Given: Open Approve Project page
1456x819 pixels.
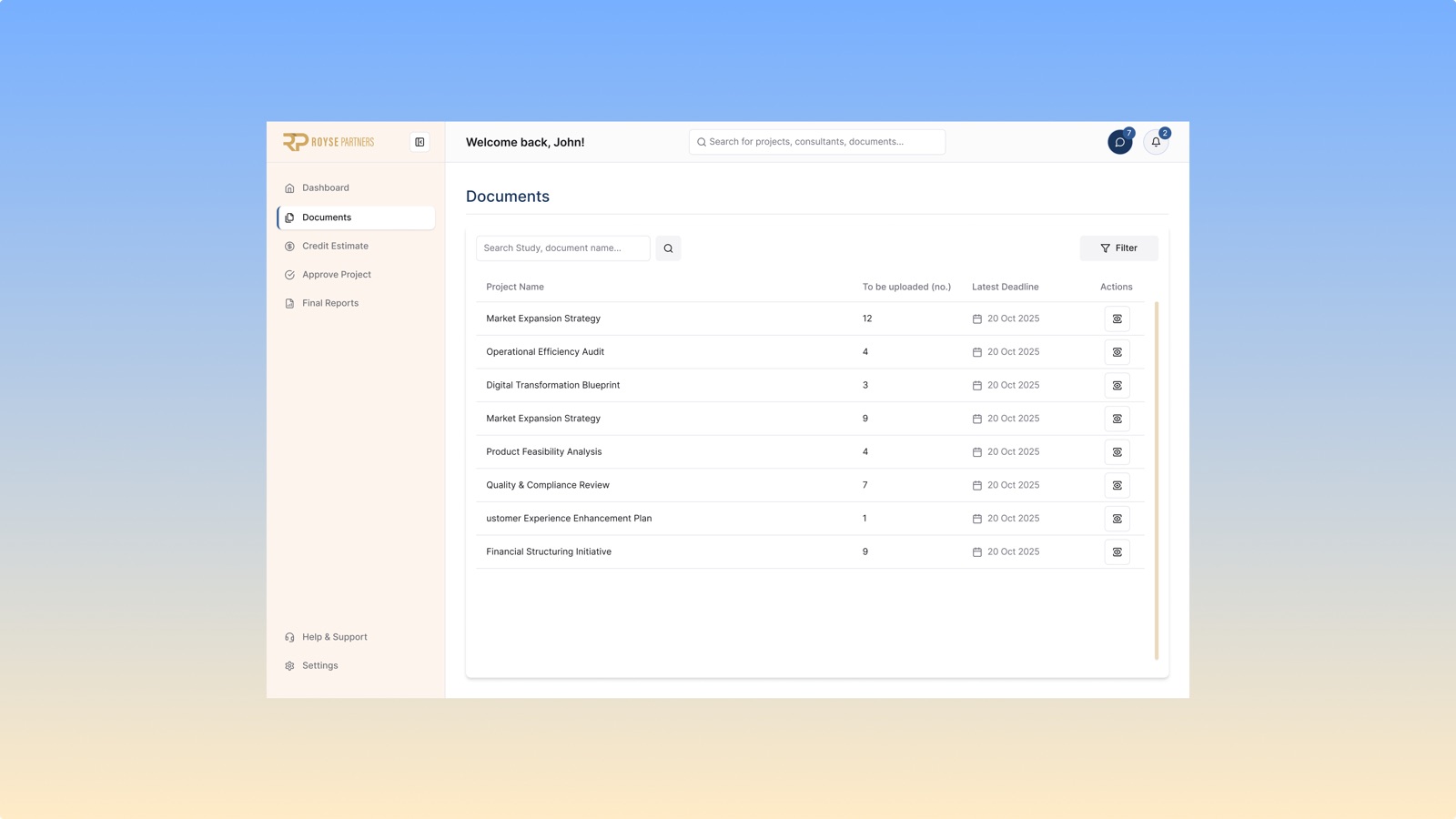Looking at the screenshot, I should [356, 275].
